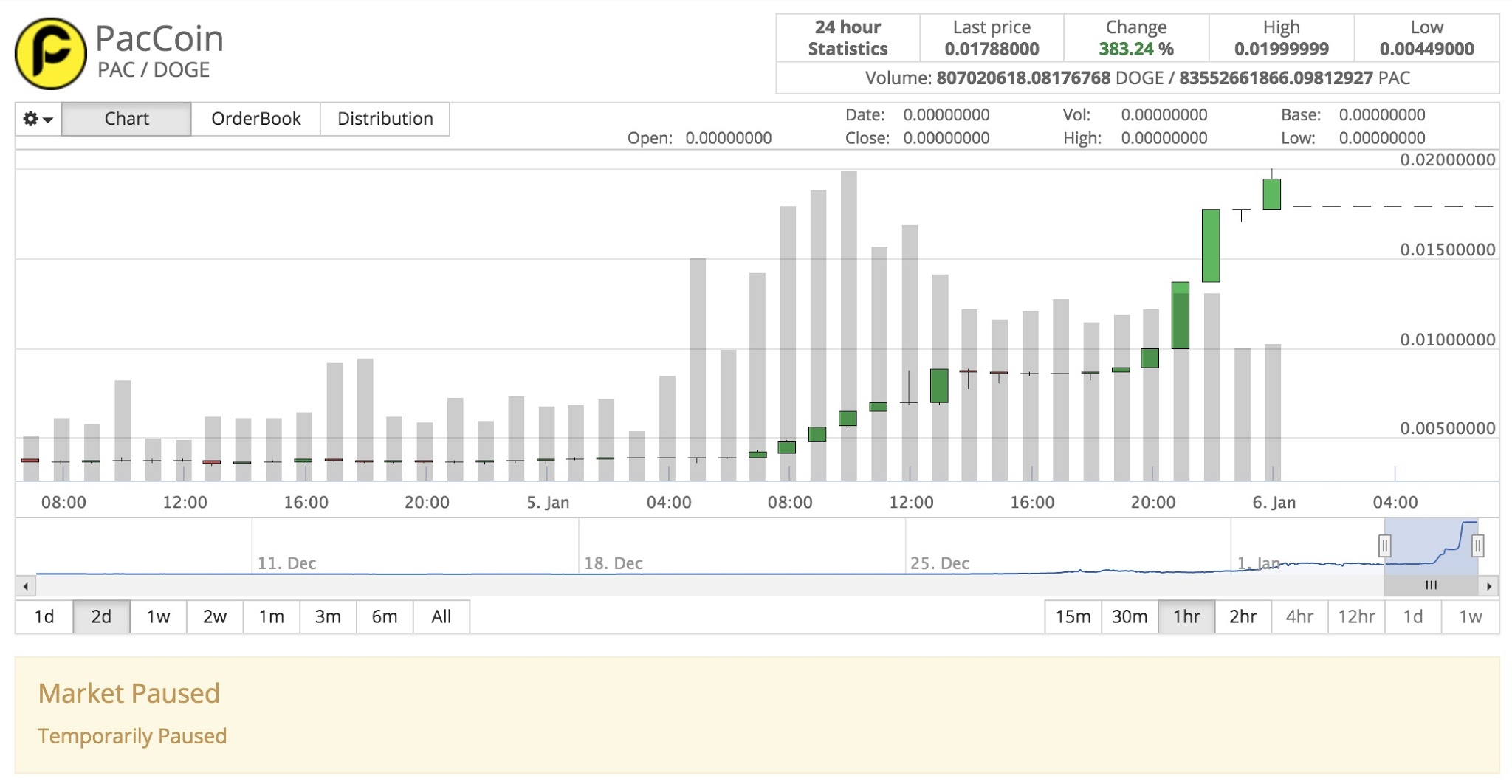Choose 30m candle interval
The width and height of the screenshot is (1512, 784).
click(x=1130, y=616)
